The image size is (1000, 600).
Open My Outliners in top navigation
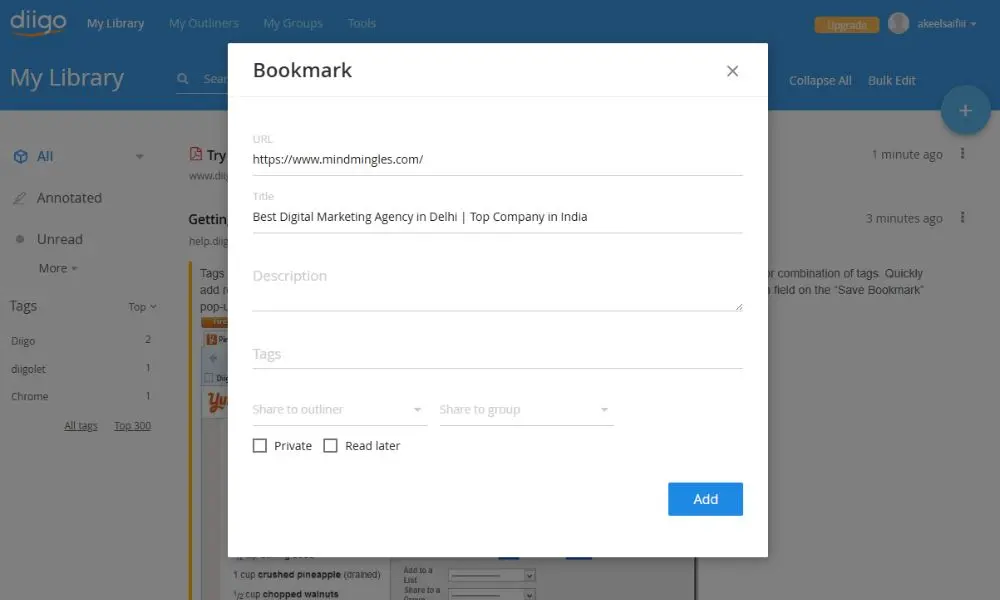point(203,24)
